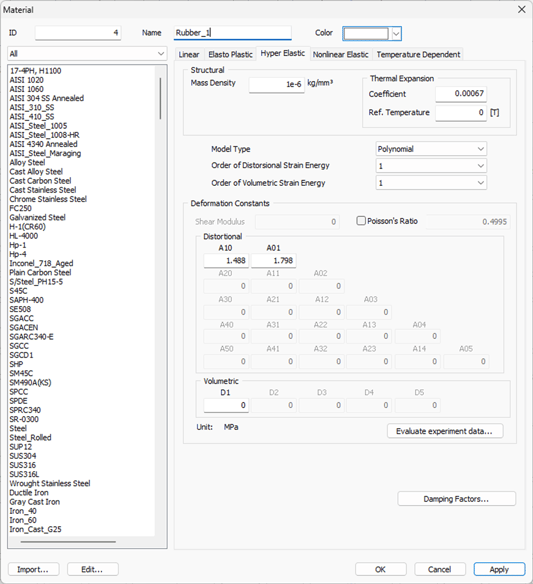The width and height of the screenshot is (533, 584).
Task: Click the Name field containing Rubber_1
Action: click(x=232, y=33)
